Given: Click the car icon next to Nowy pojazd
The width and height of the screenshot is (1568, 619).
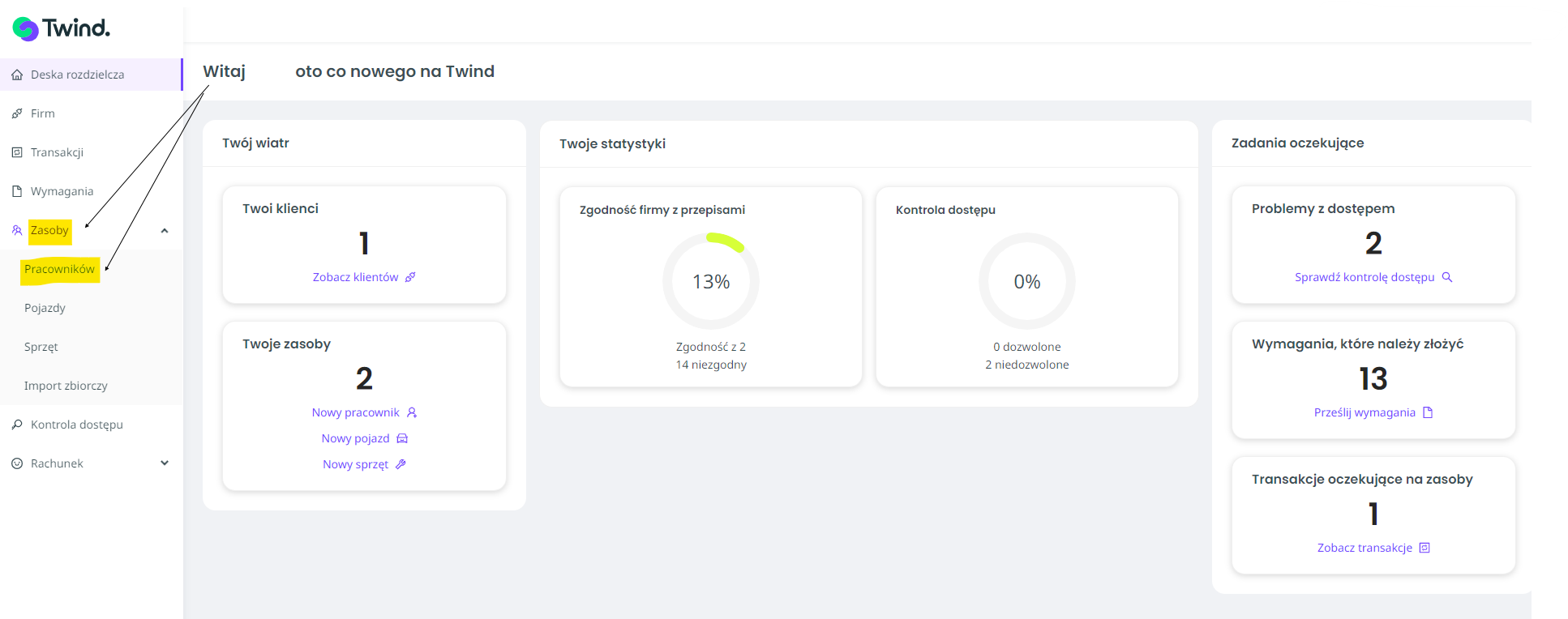Looking at the screenshot, I should [402, 438].
